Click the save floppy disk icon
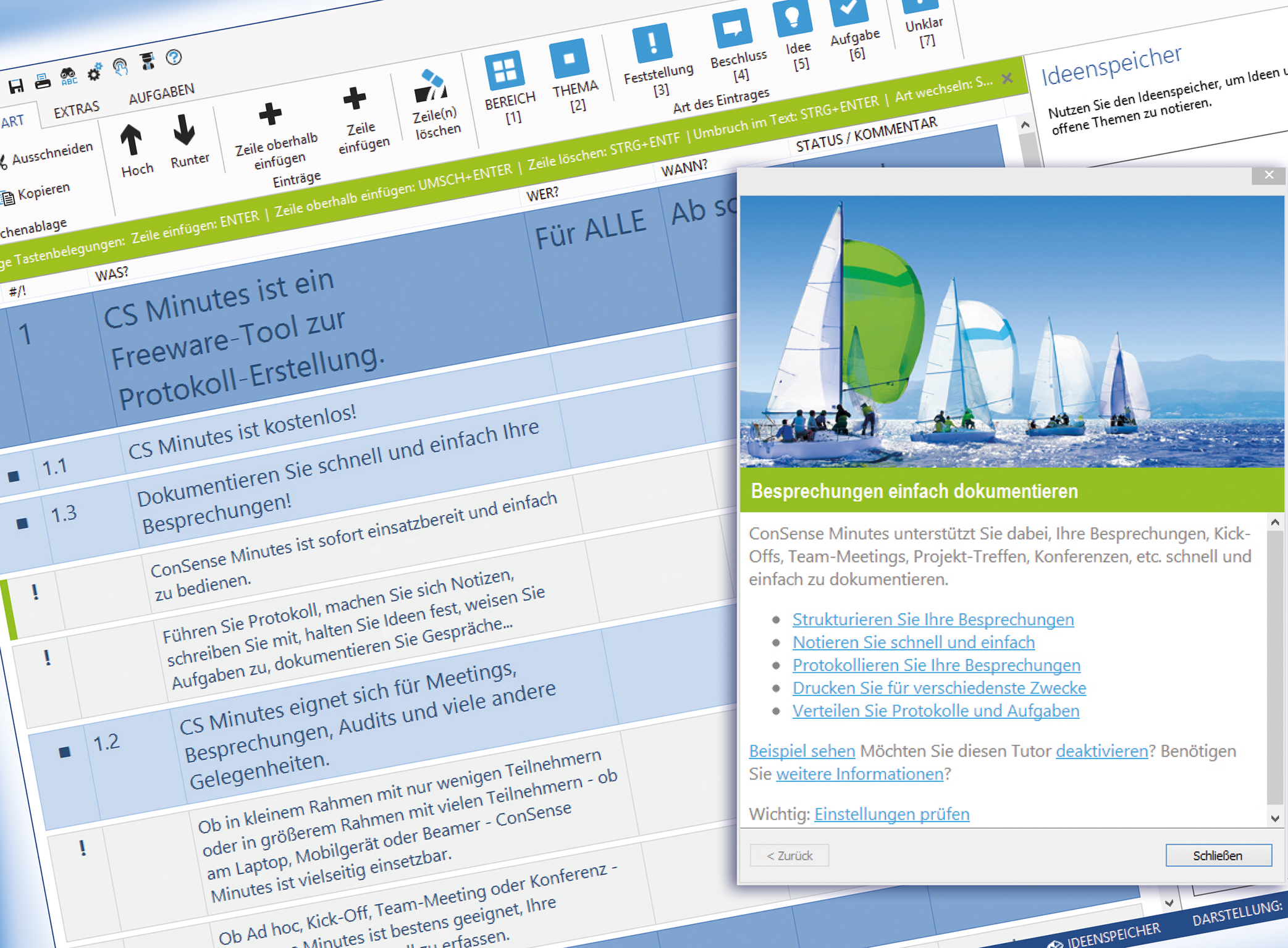This screenshot has width=1288, height=948. click(x=16, y=85)
